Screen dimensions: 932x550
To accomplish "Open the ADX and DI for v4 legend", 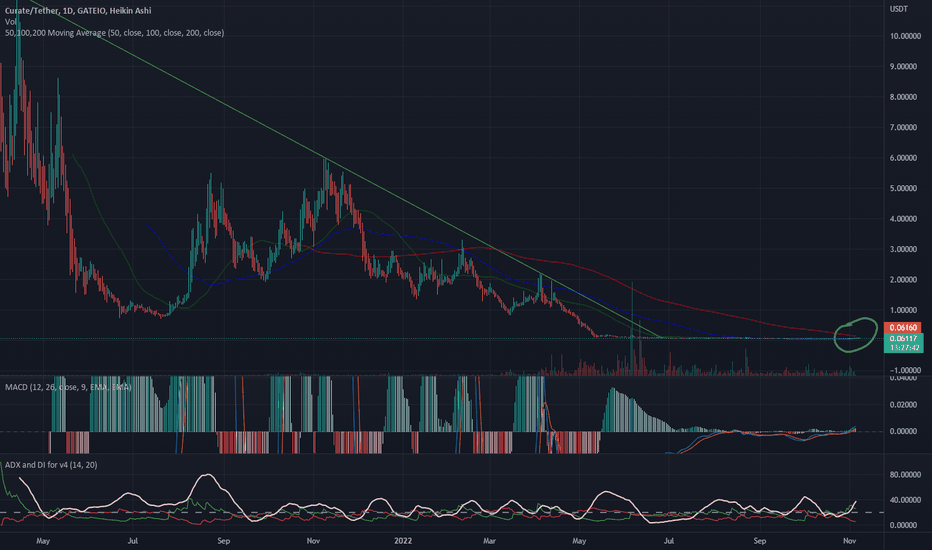I will point(51,465).
